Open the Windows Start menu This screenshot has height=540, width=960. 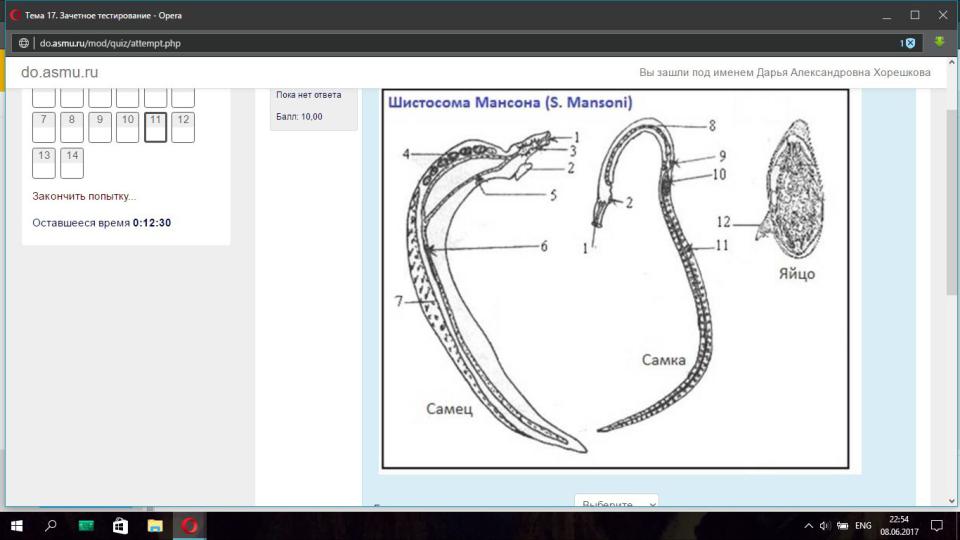coord(17,525)
